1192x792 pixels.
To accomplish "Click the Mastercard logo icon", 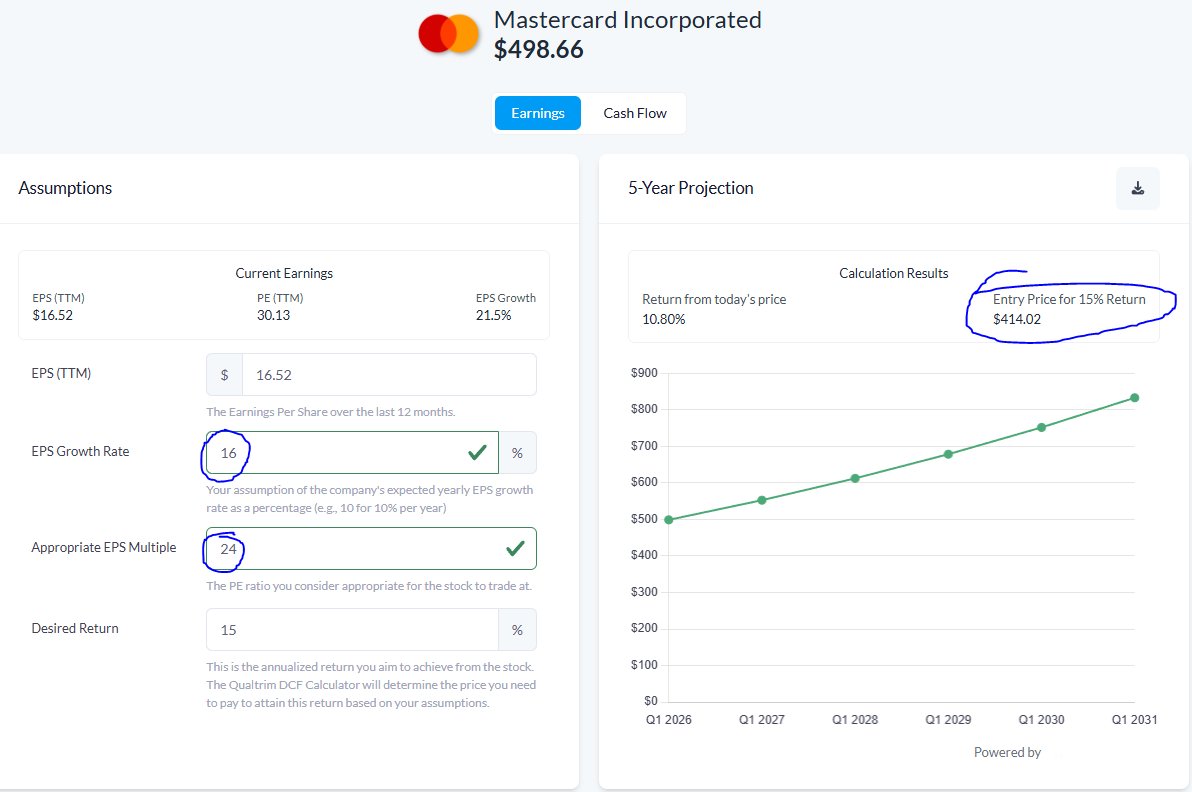I will (x=449, y=34).
